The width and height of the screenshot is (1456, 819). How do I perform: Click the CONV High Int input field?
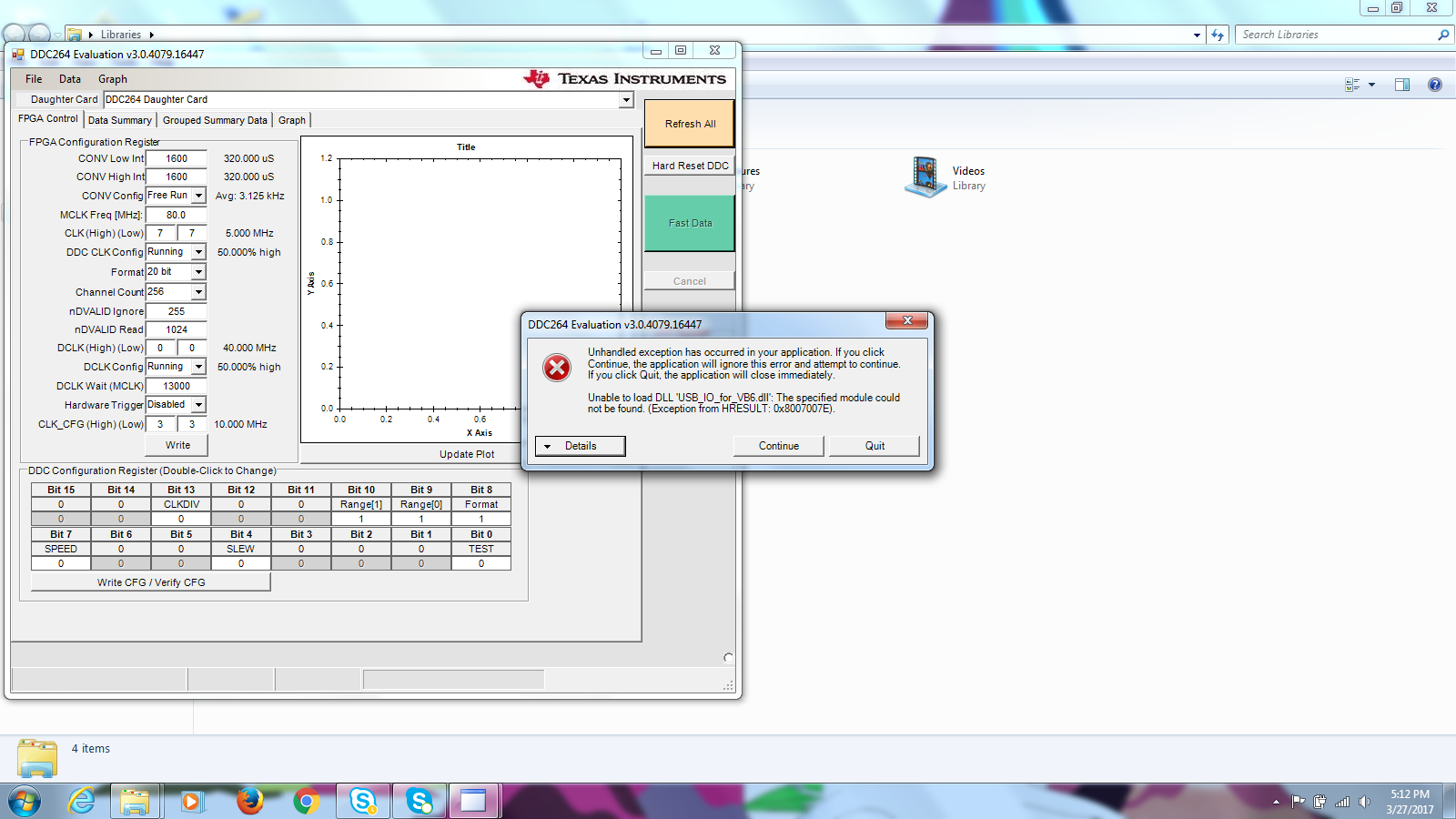[x=177, y=177]
